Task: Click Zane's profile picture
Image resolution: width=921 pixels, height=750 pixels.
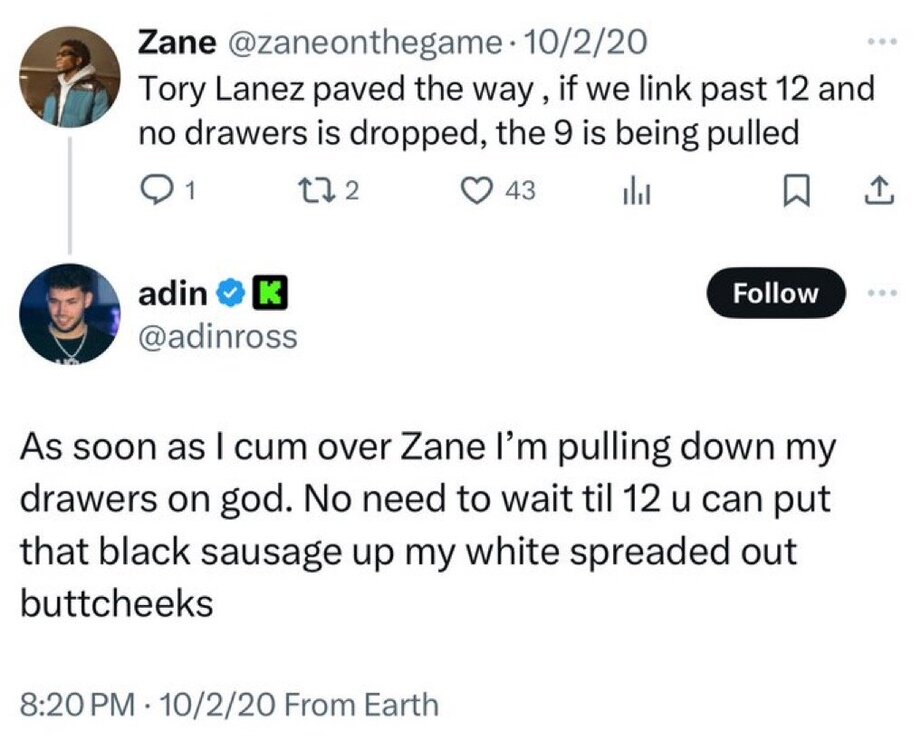Action: point(69,74)
